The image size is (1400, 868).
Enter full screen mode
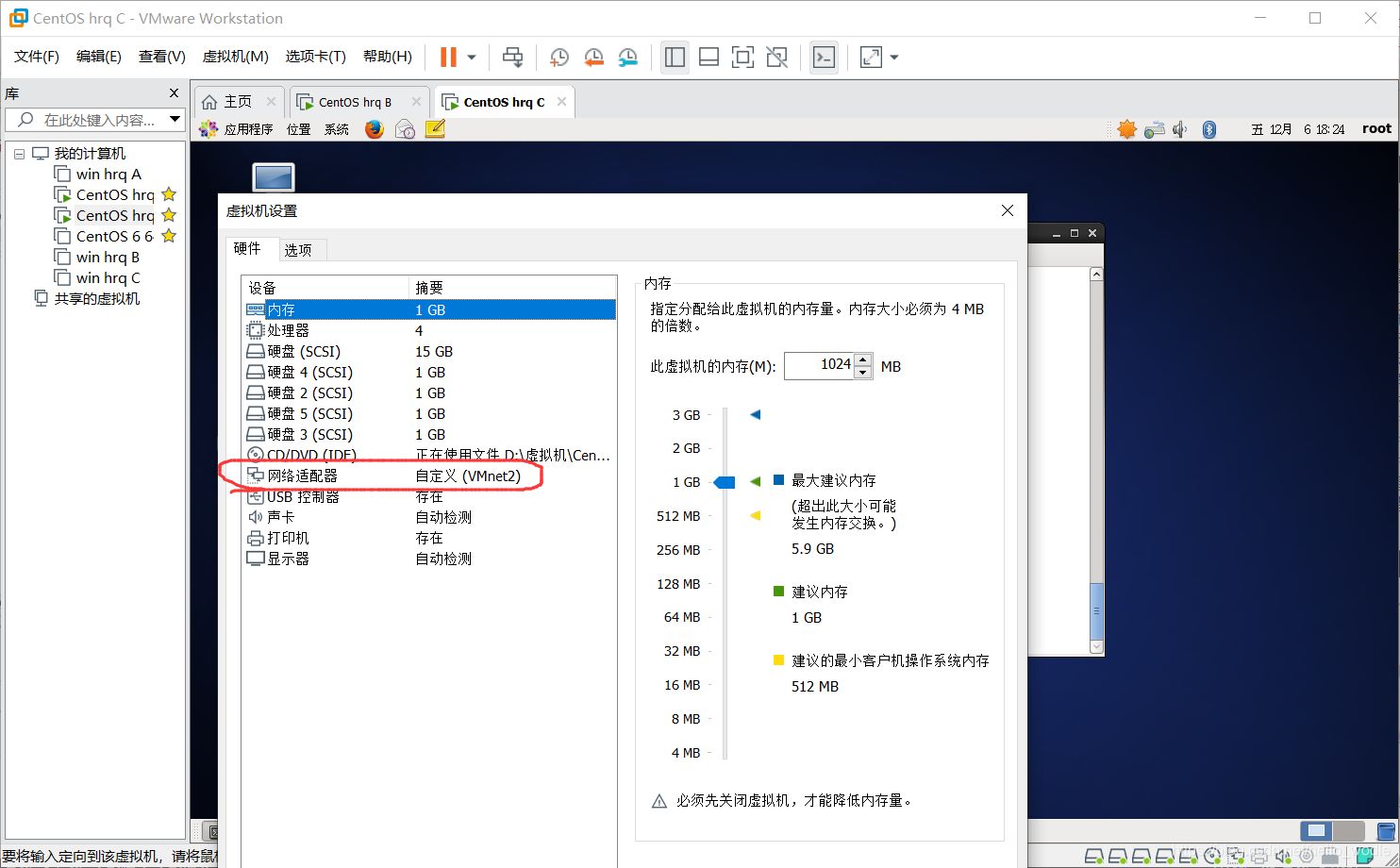(742, 58)
